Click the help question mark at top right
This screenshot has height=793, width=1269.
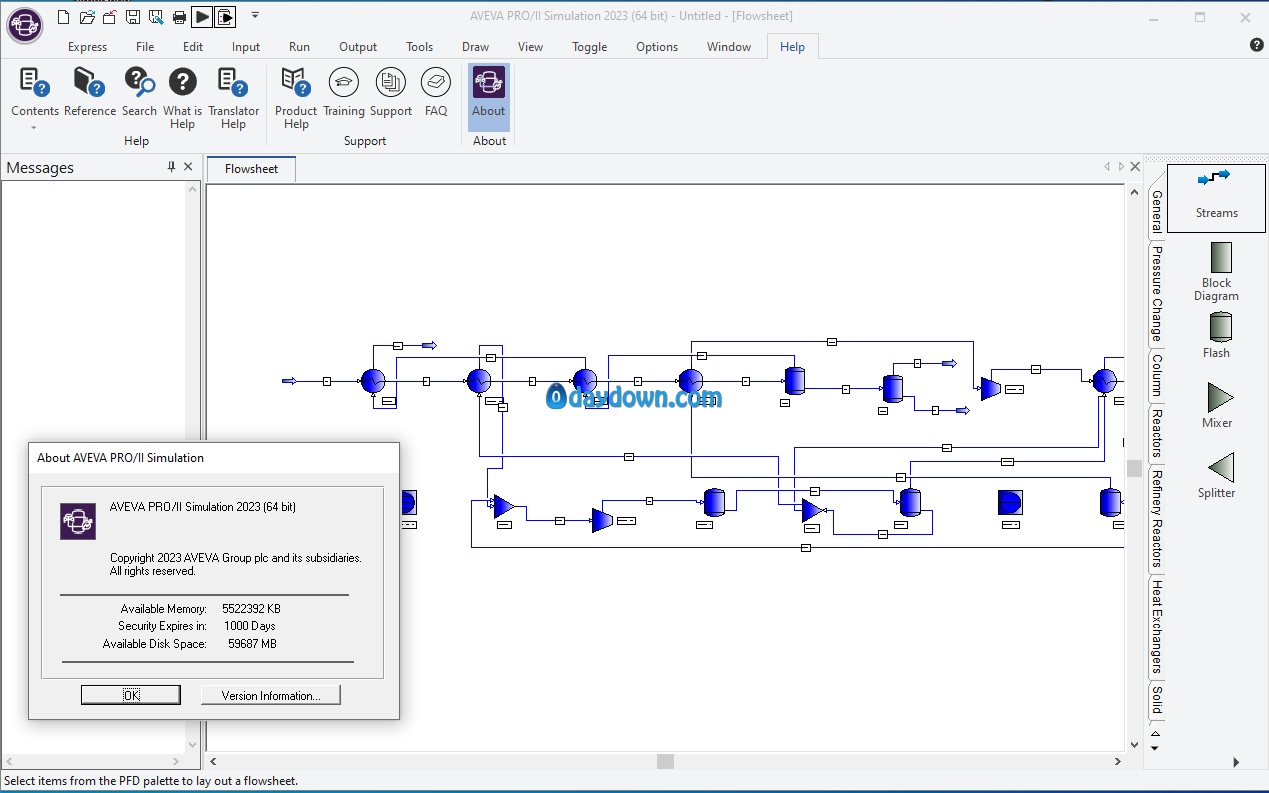click(1256, 45)
